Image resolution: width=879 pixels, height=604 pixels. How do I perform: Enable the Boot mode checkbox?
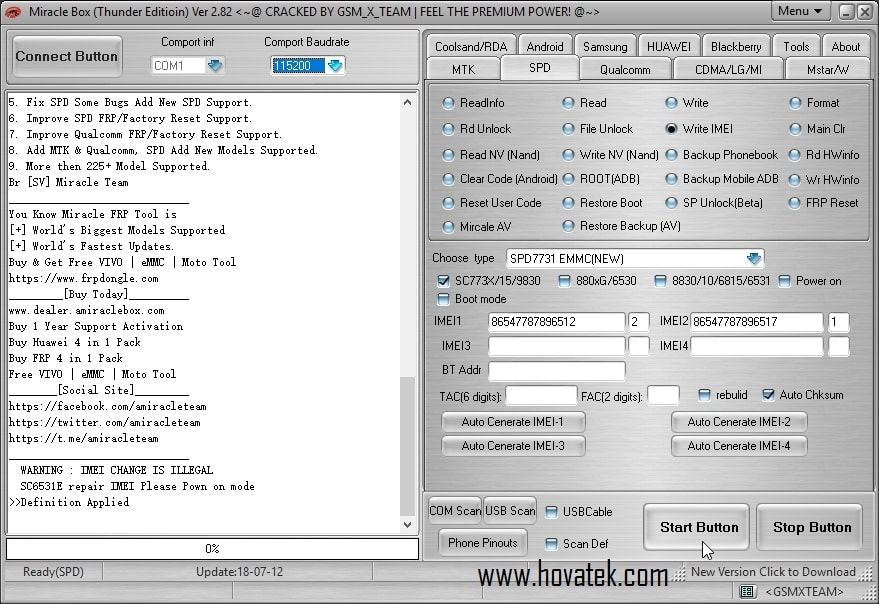443,299
